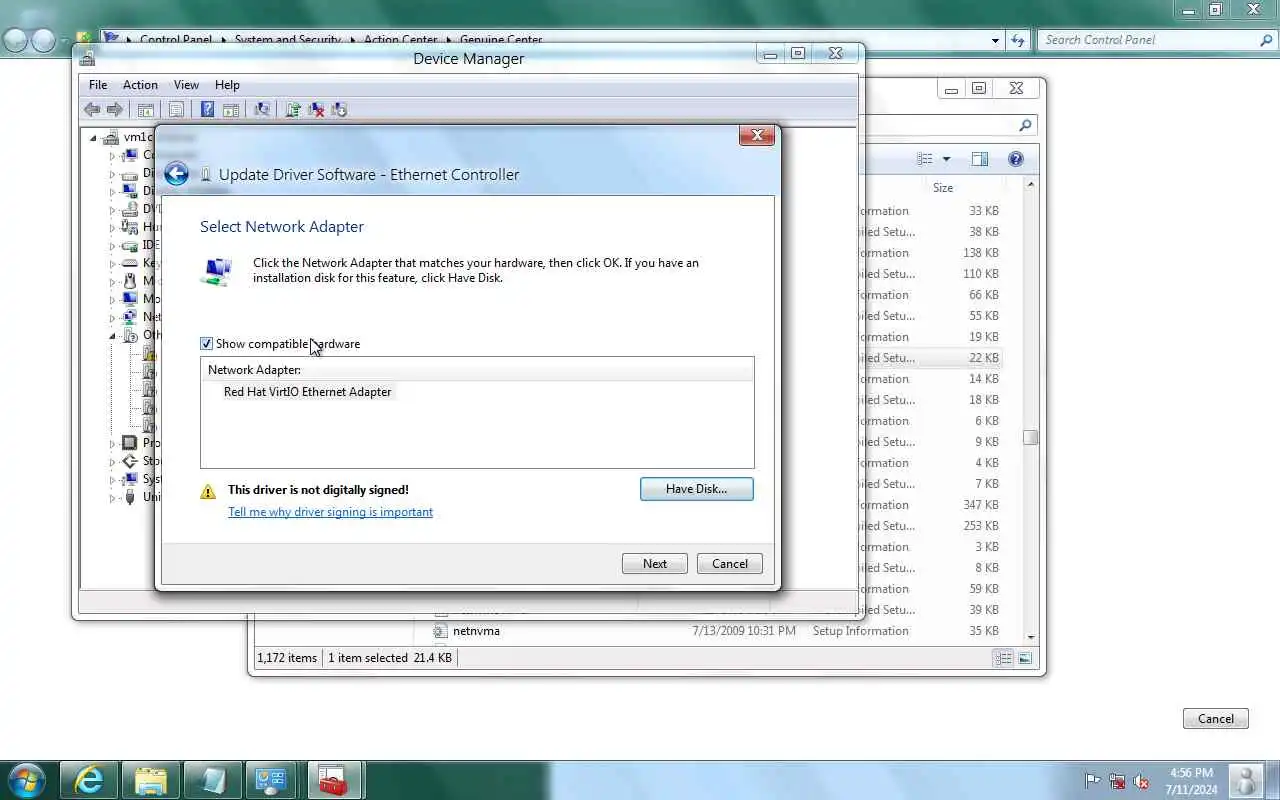Open the File menu in Device Manager
The width and height of the screenshot is (1280, 800).
pos(98,85)
